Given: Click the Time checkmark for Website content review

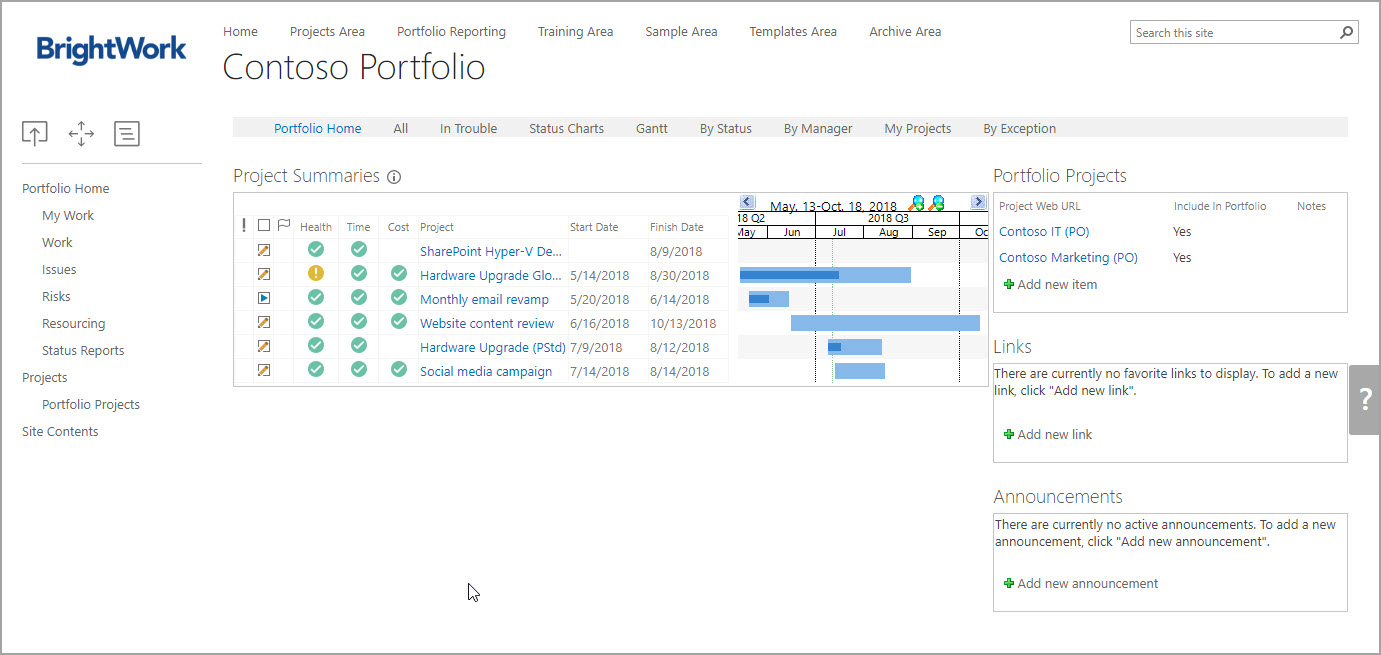Looking at the screenshot, I should pyautogui.click(x=359, y=321).
